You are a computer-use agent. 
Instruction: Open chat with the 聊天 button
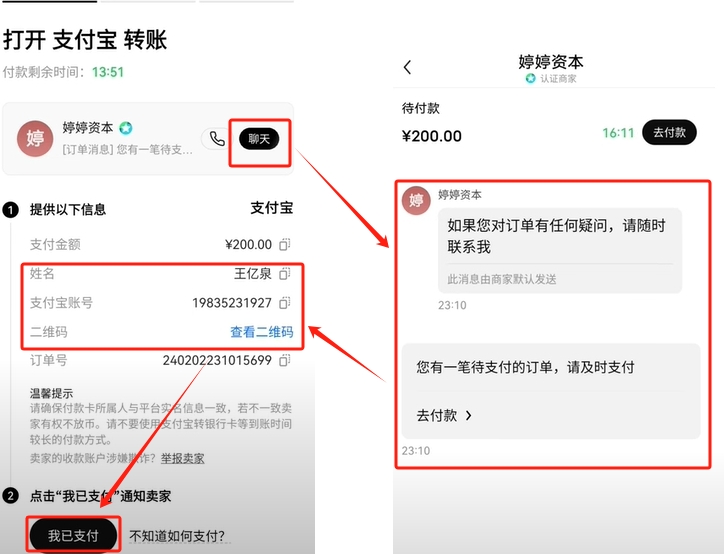259,139
